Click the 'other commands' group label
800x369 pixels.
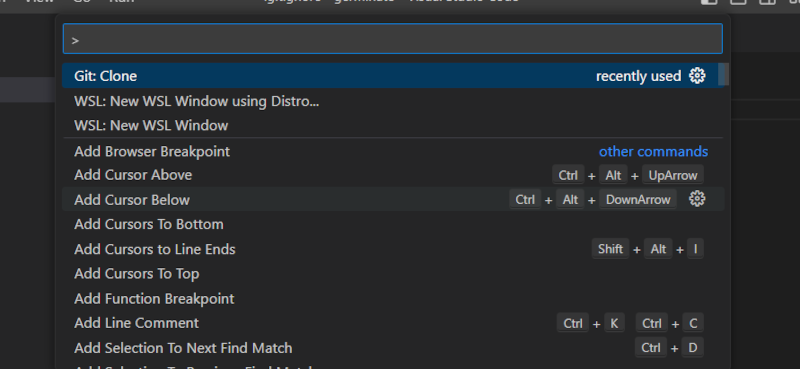click(x=653, y=152)
